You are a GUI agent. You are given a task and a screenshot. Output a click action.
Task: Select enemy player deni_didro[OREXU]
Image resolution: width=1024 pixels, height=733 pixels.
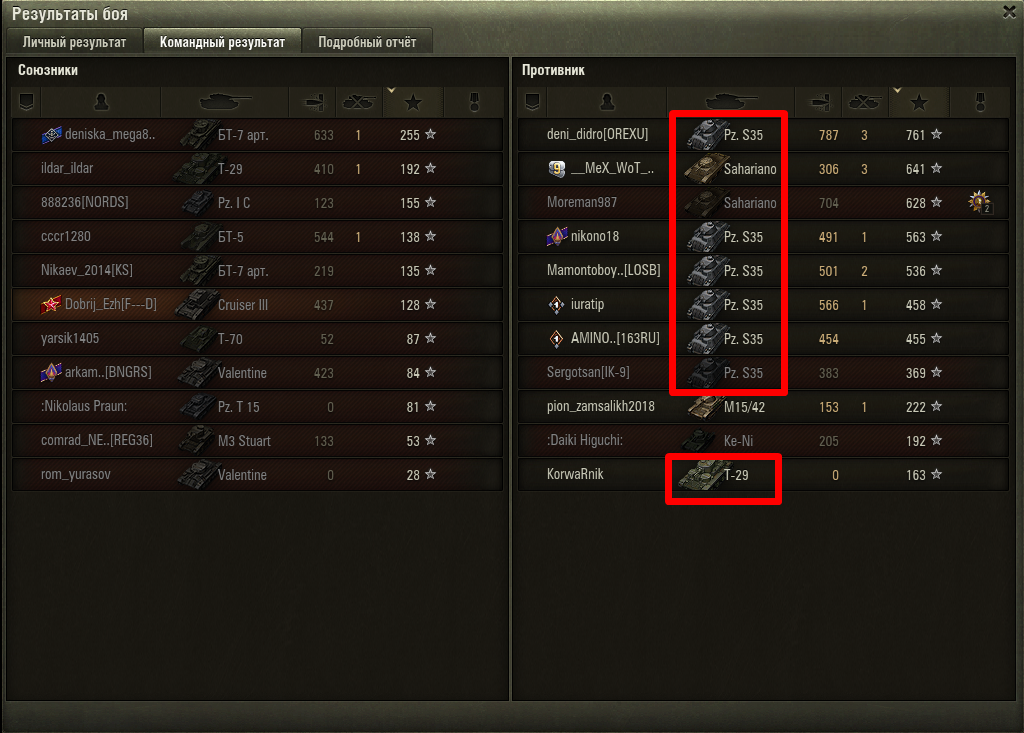(x=598, y=135)
